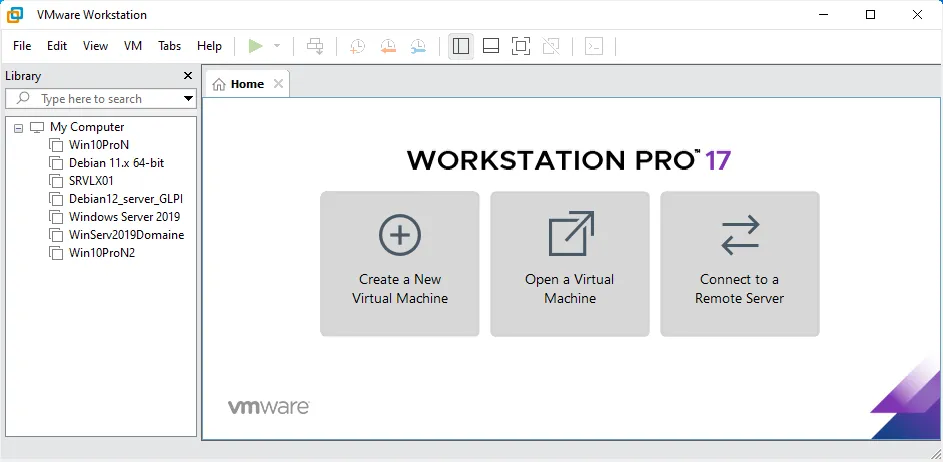Select WinServ2019Domaine in the library

(x=126, y=235)
